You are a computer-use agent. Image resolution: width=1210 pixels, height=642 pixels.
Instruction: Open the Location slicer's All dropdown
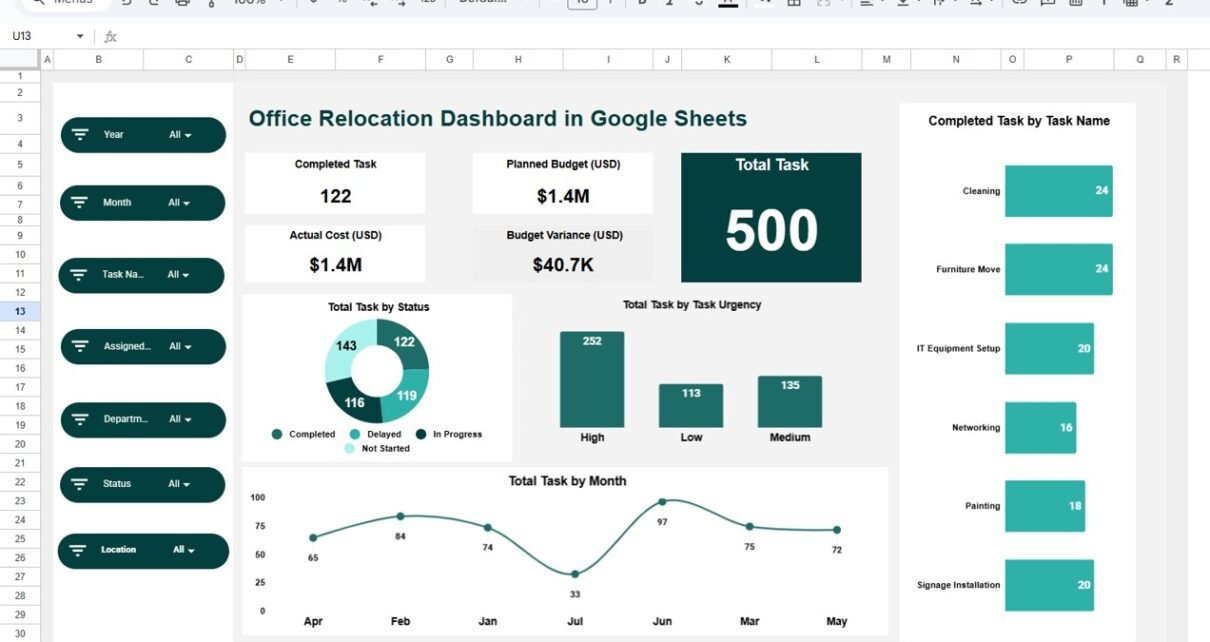click(184, 550)
